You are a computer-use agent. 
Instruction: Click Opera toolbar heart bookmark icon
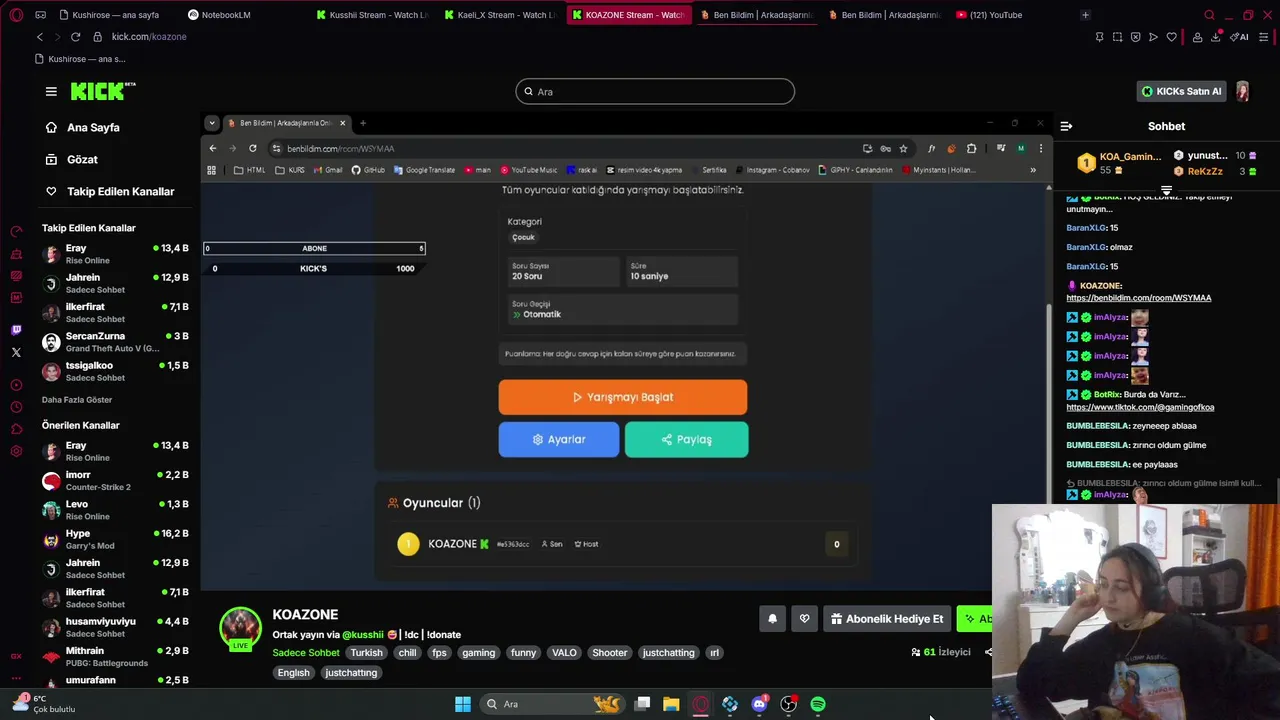point(1171,37)
